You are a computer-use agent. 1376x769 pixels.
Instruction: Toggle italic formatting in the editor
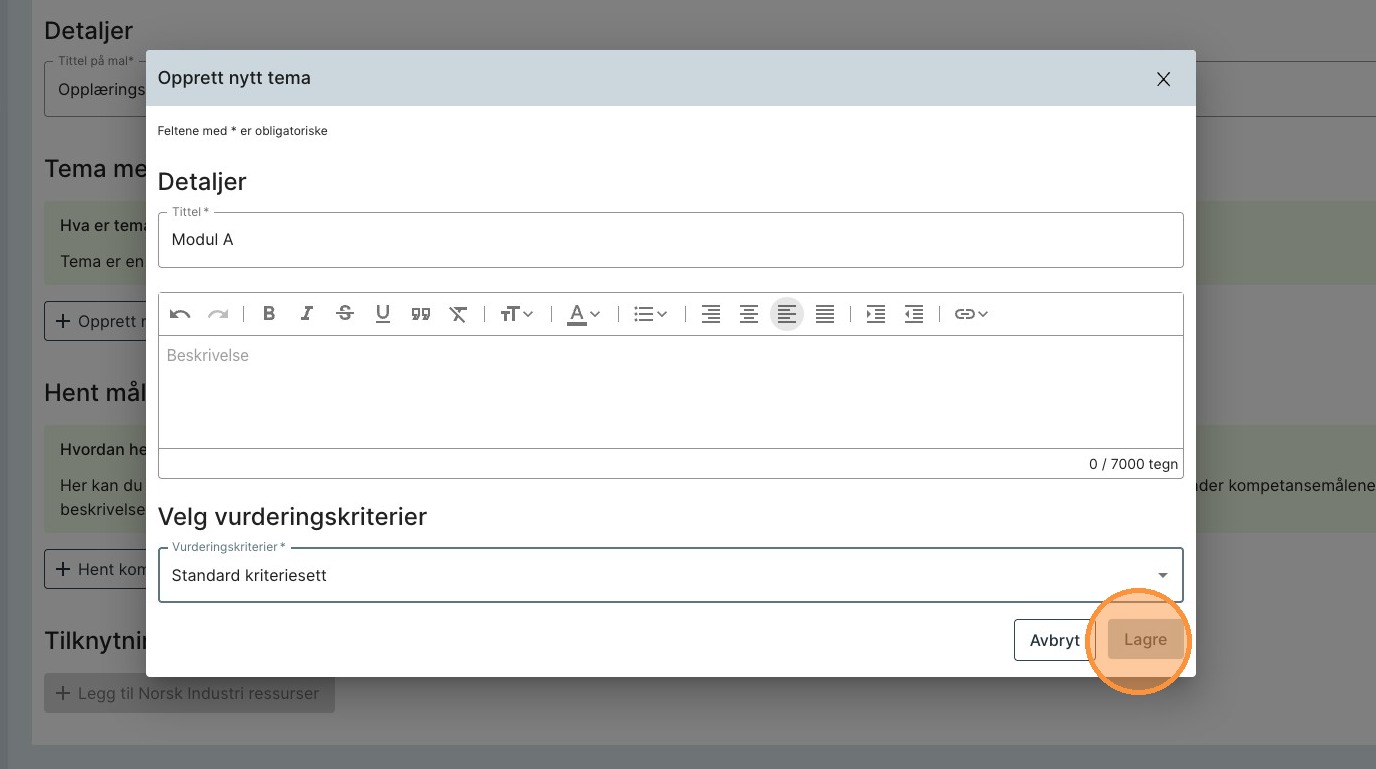[307, 314]
